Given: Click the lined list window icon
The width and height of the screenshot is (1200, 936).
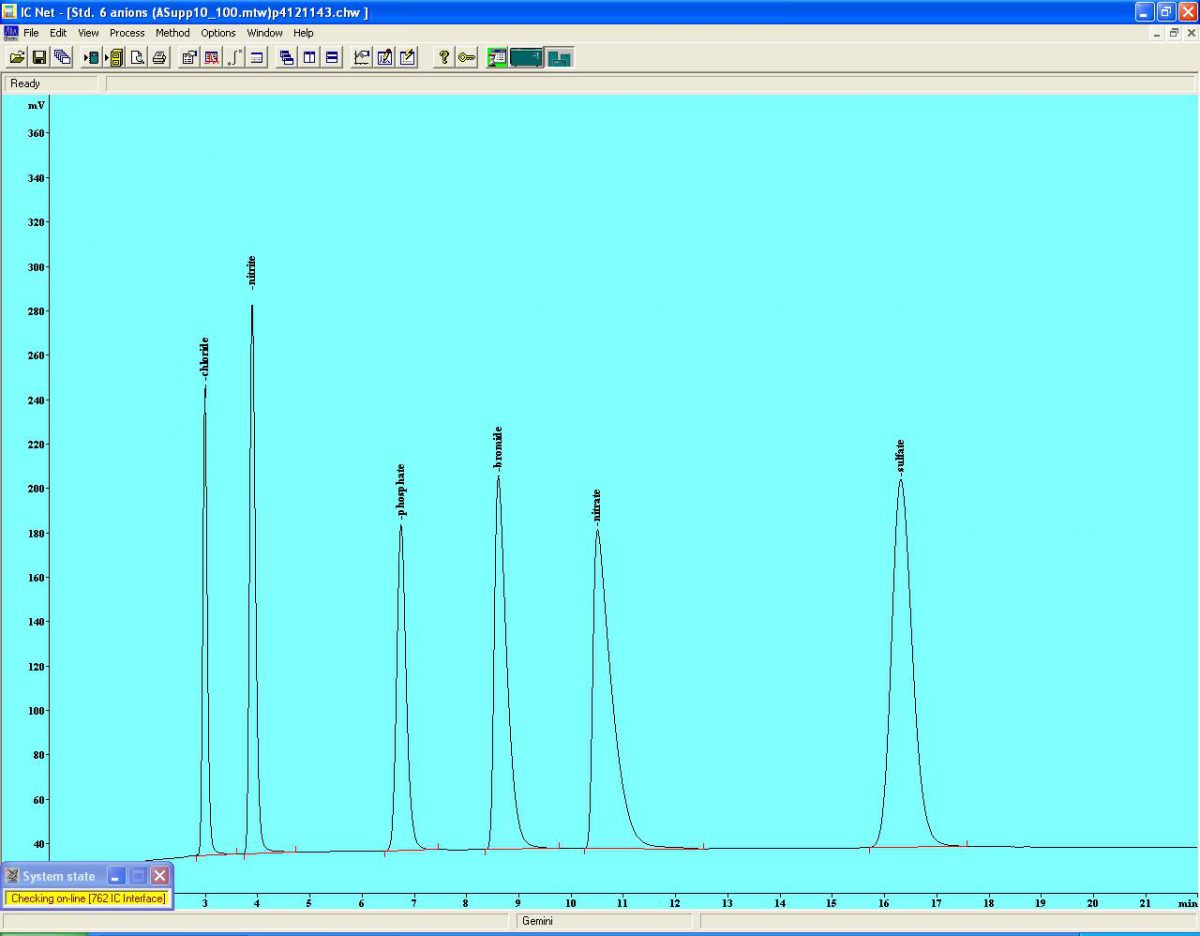Looking at the screenshot, I should click(256, 57).
